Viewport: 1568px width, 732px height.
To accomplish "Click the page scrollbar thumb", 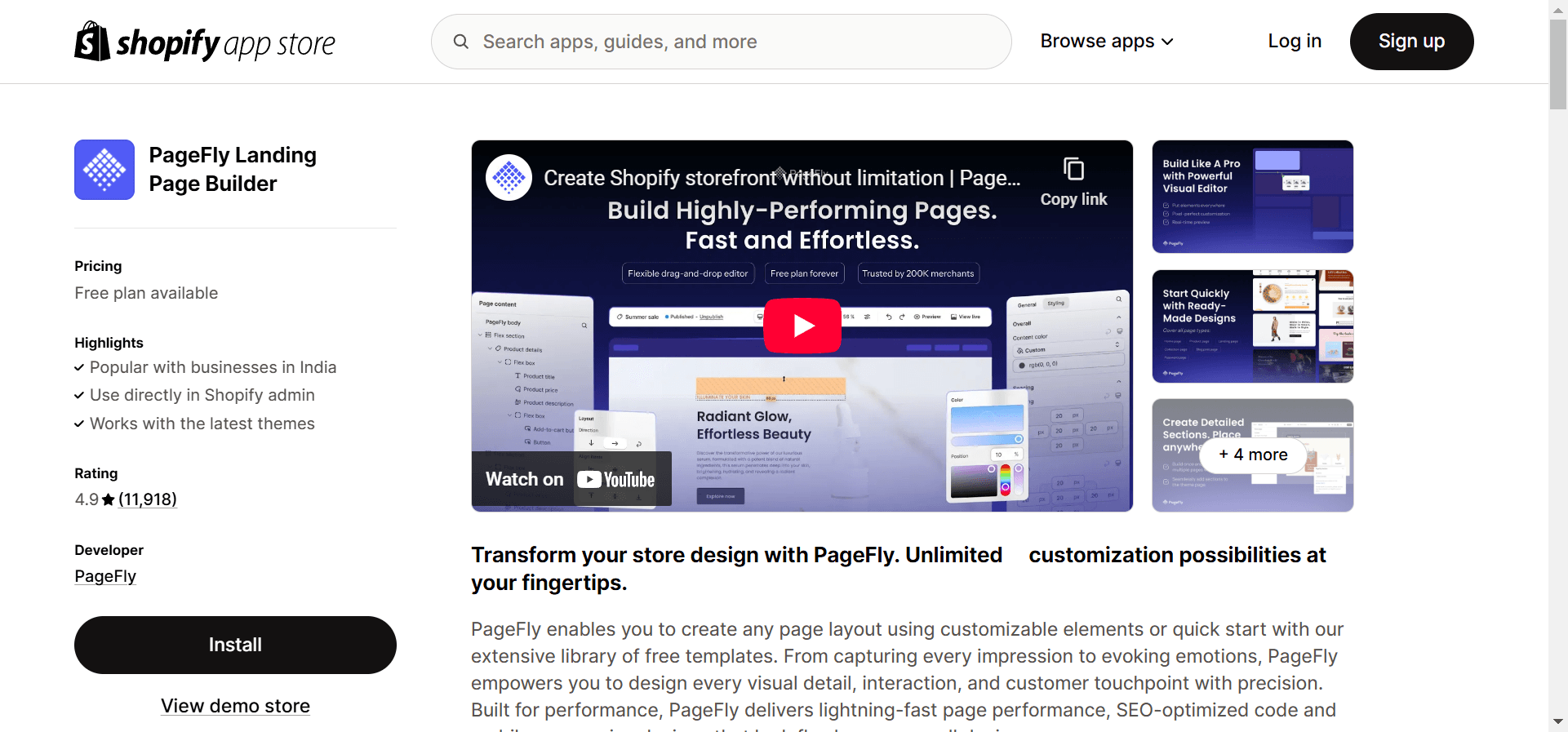I will click(1557, 64).
